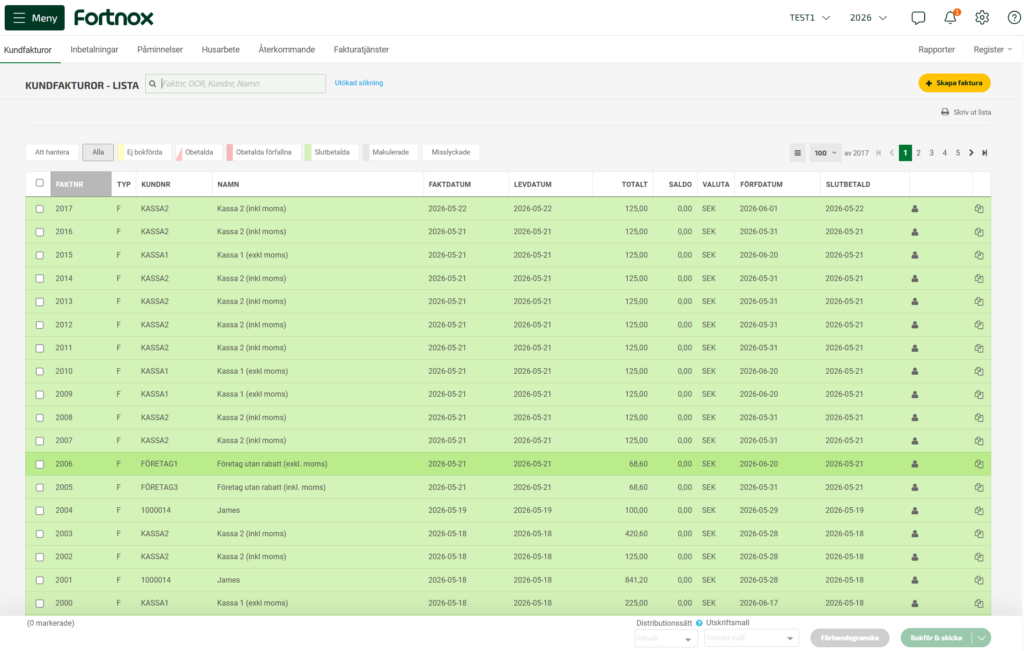
Task: Open the Fakturatjänster tab
Action: (361, 50)
